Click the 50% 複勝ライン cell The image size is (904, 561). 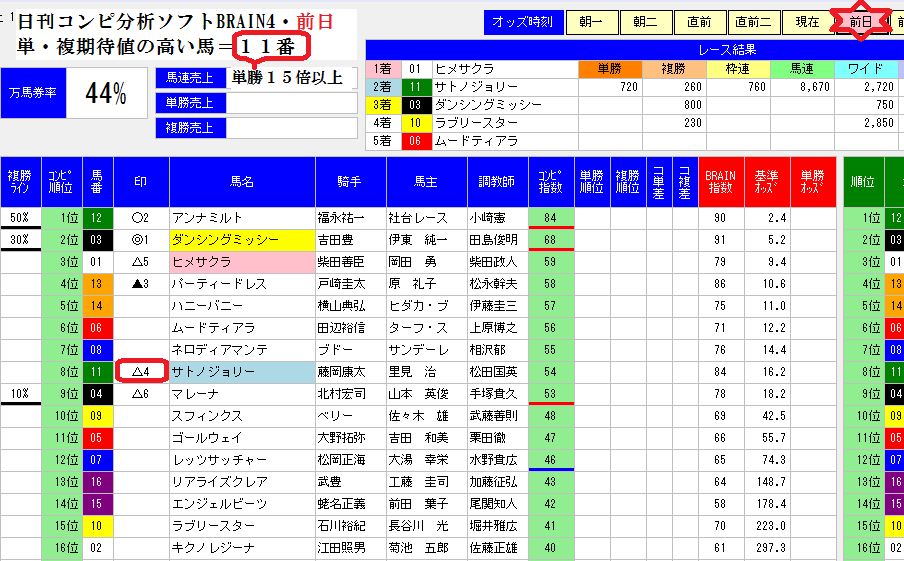[21, 218]
